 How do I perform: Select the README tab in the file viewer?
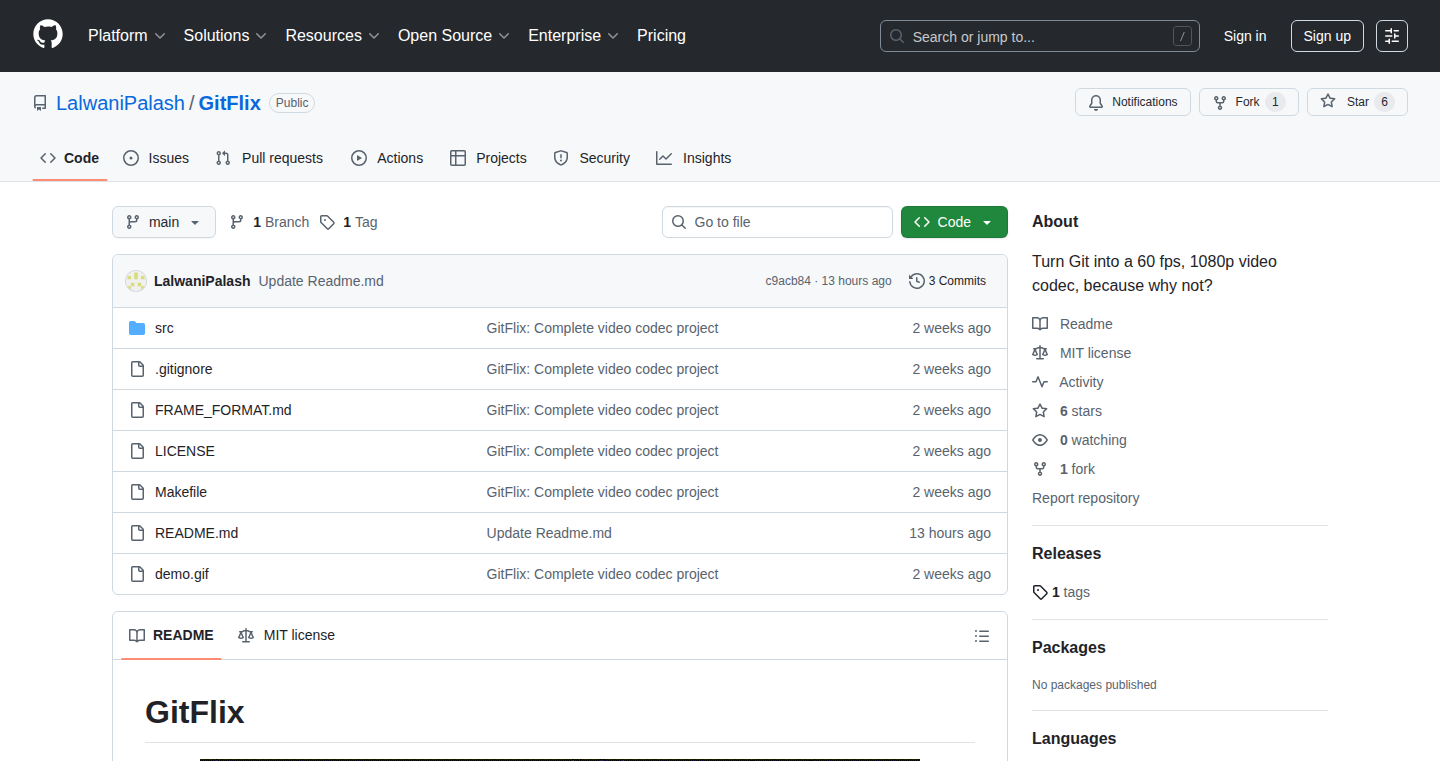171,635
